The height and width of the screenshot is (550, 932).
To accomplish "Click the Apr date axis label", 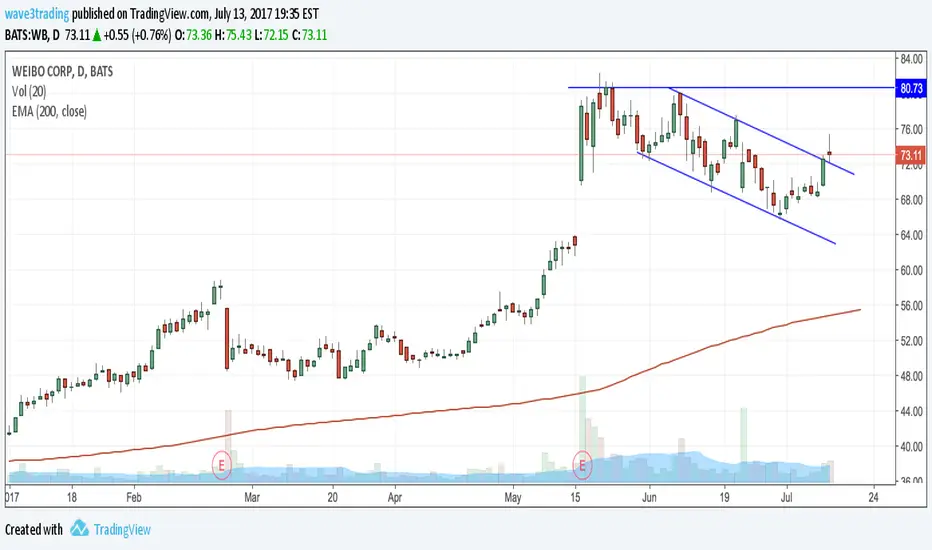I will [395, 497].
